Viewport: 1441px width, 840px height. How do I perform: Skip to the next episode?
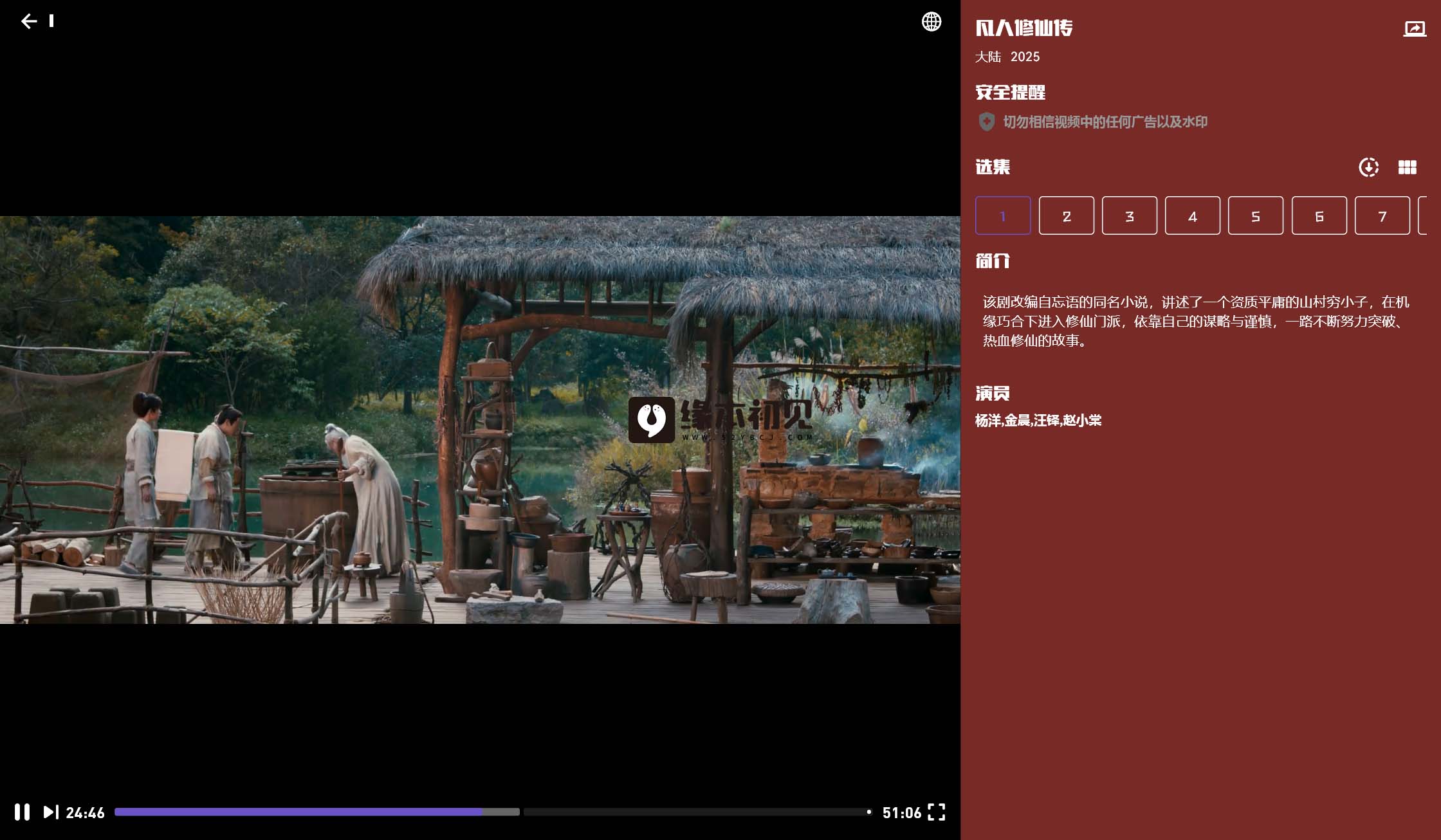pos(50,812)
